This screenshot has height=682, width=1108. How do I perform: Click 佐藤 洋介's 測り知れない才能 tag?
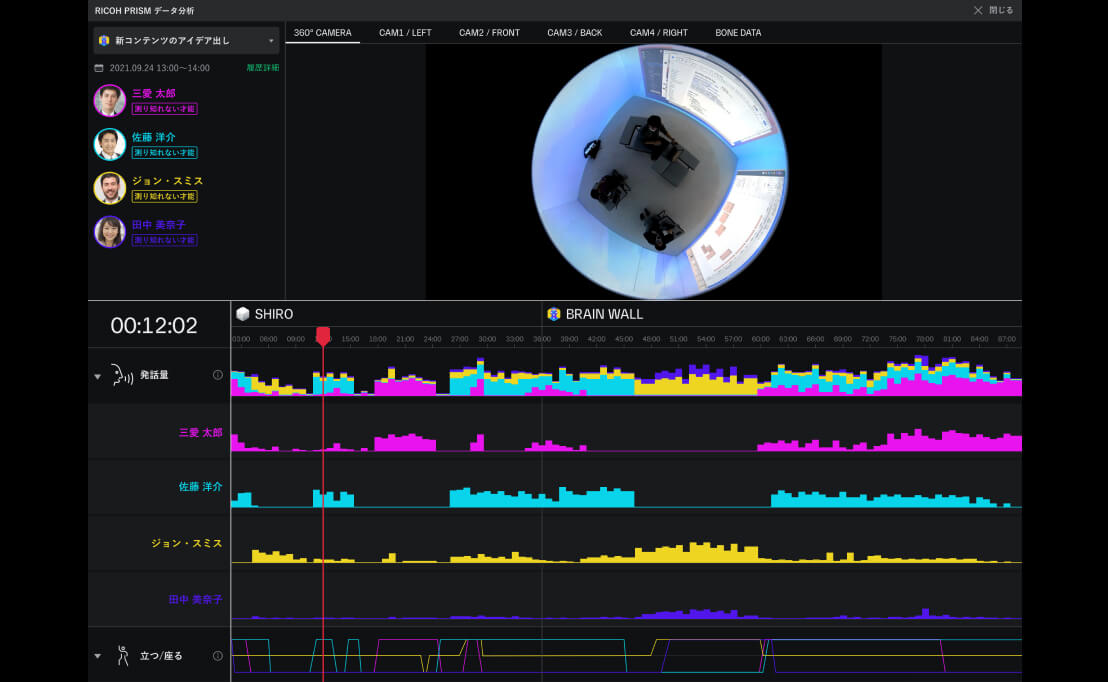point(164,153)
